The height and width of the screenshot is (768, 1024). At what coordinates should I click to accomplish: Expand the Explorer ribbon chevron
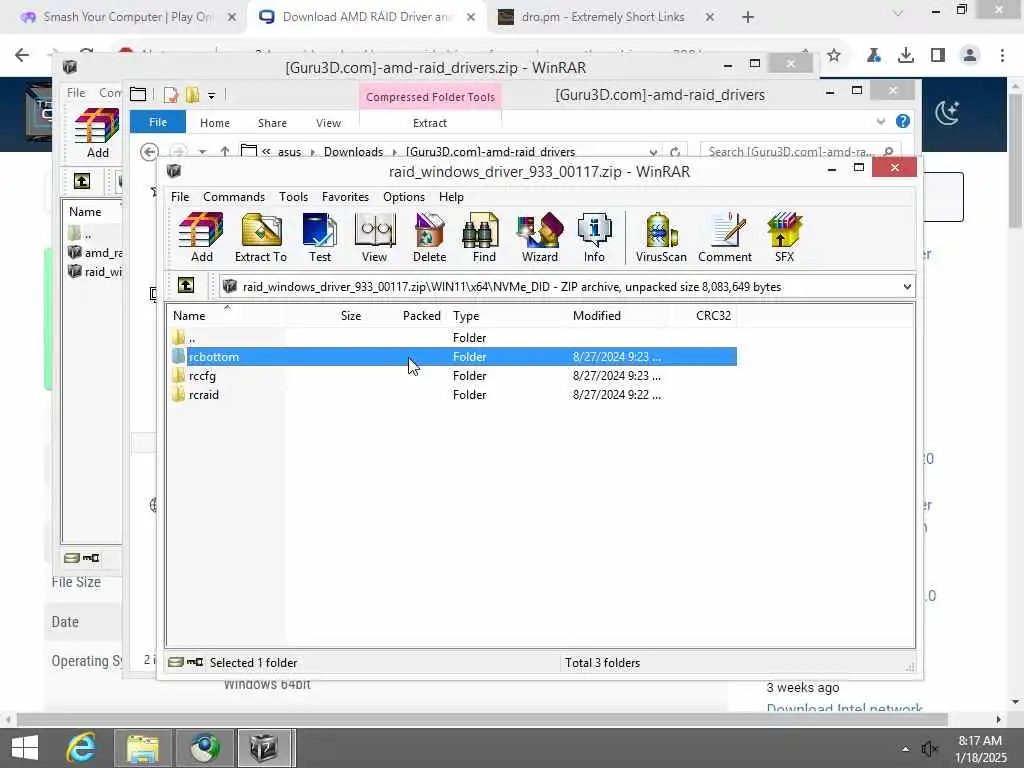(x=881, y=121)
